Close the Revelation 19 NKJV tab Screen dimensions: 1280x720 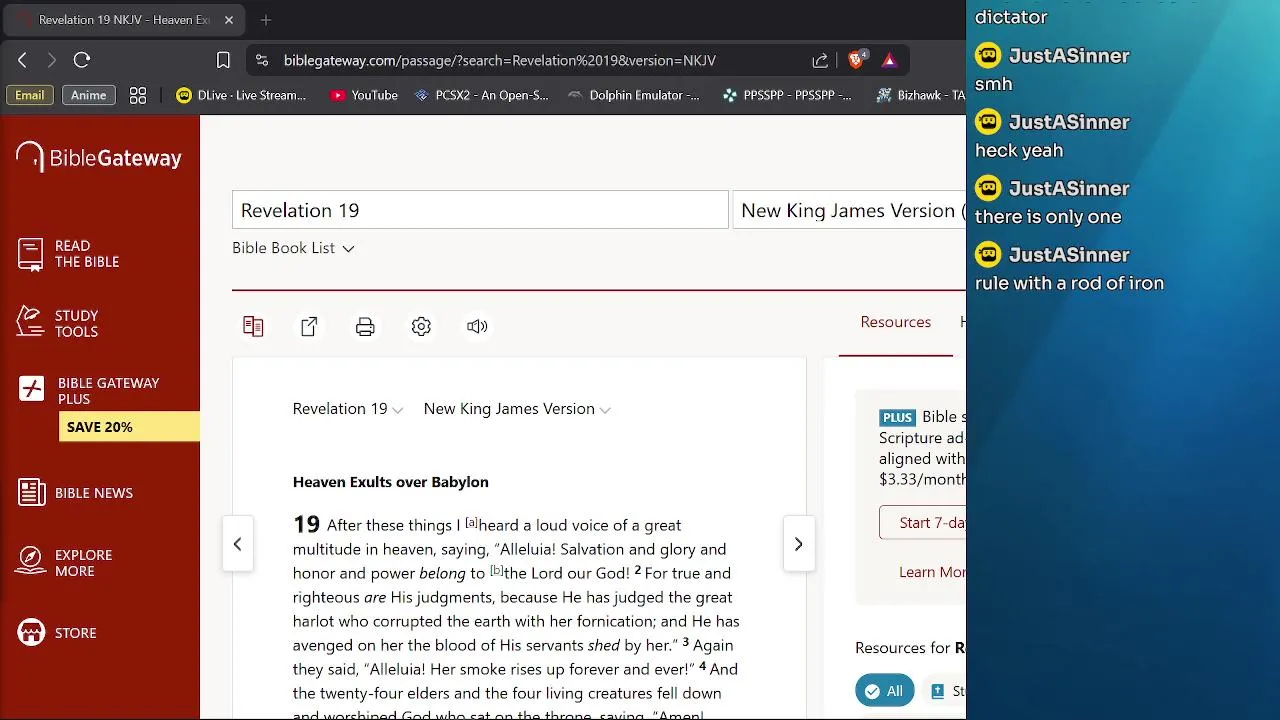tap(228, 19)
